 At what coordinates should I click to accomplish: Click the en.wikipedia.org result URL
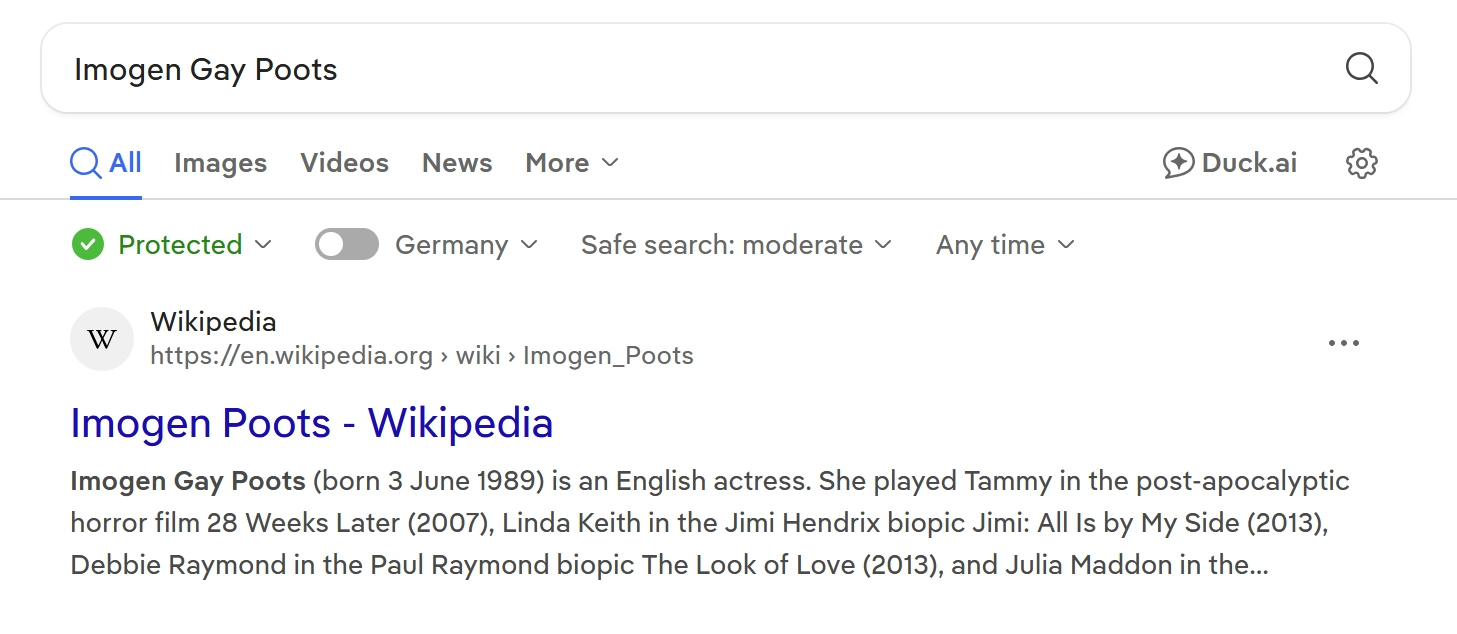[421, 356]
